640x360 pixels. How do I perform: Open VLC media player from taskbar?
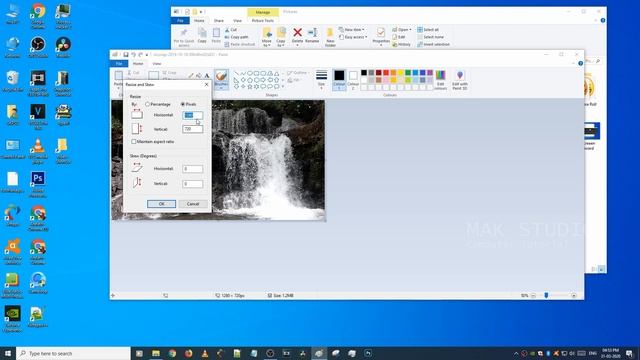(204, 353)
